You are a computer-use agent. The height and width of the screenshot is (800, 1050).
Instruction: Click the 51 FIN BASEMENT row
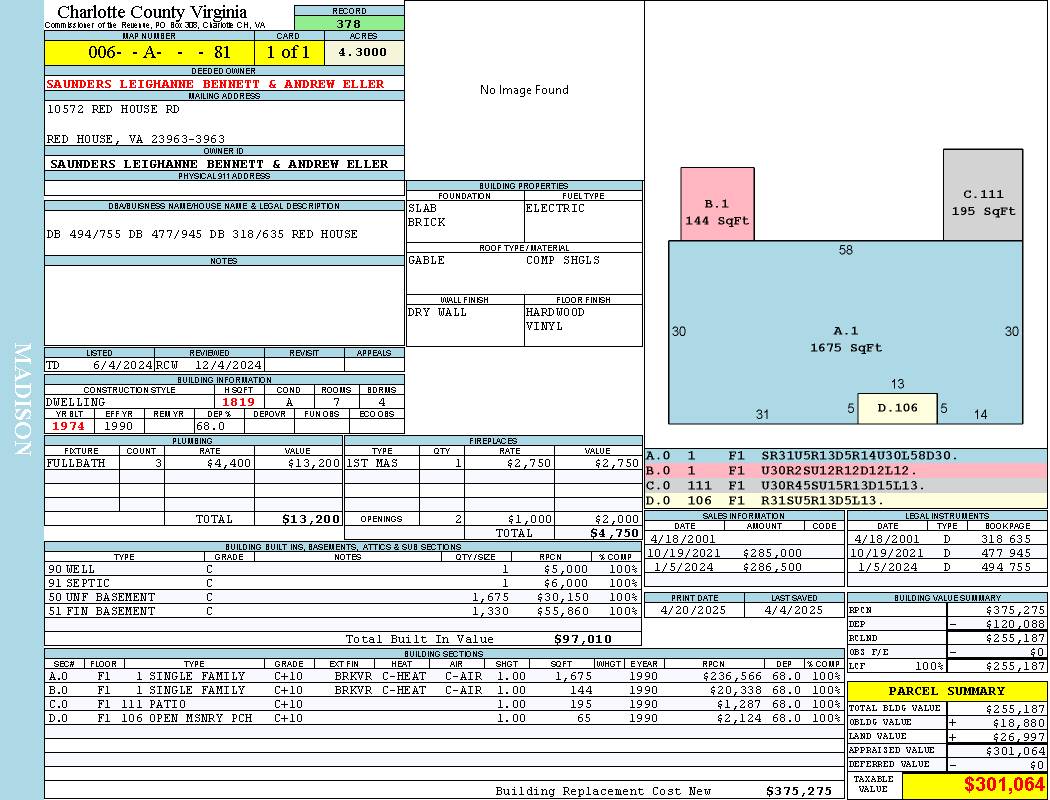(x=343, y=611)
